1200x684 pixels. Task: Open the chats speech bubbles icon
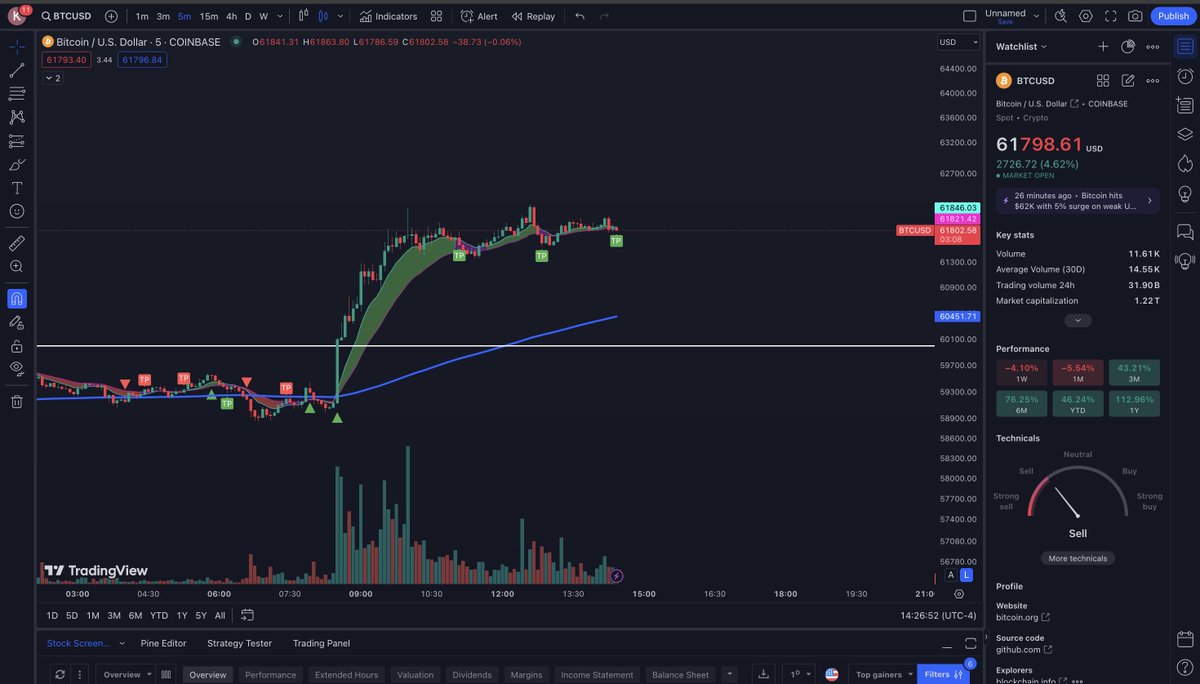pyautogui.click(x=1185, y=231)
